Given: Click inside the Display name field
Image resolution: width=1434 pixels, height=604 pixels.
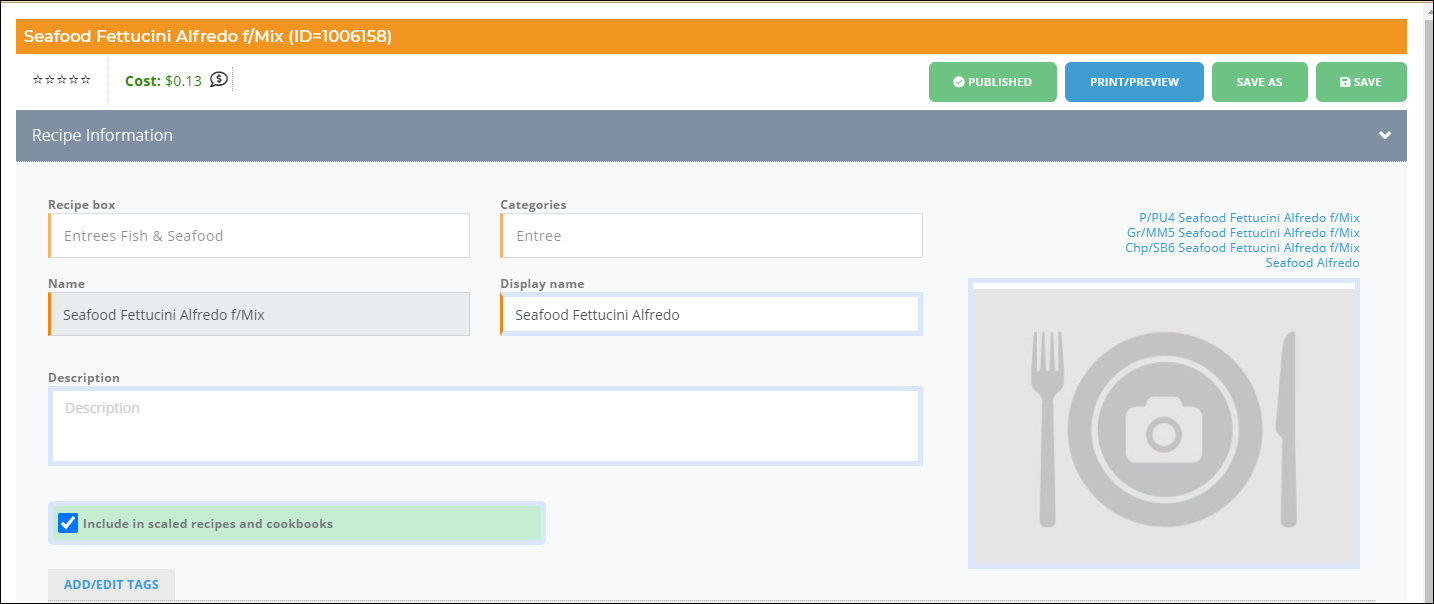Looking at the screenshot, I should point(710,313).
